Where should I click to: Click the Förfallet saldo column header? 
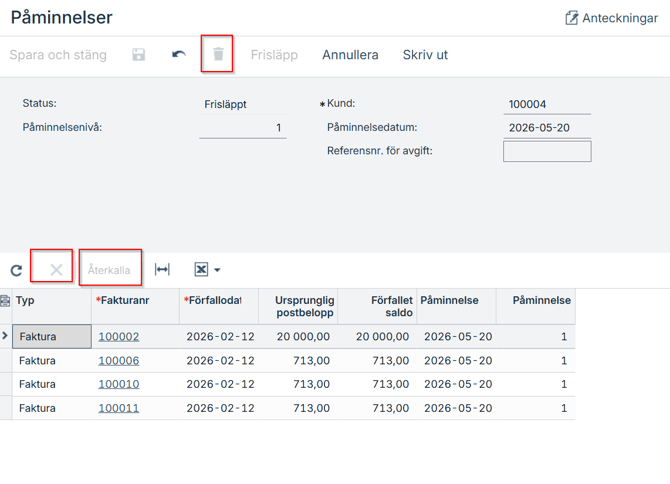(377, 306)
